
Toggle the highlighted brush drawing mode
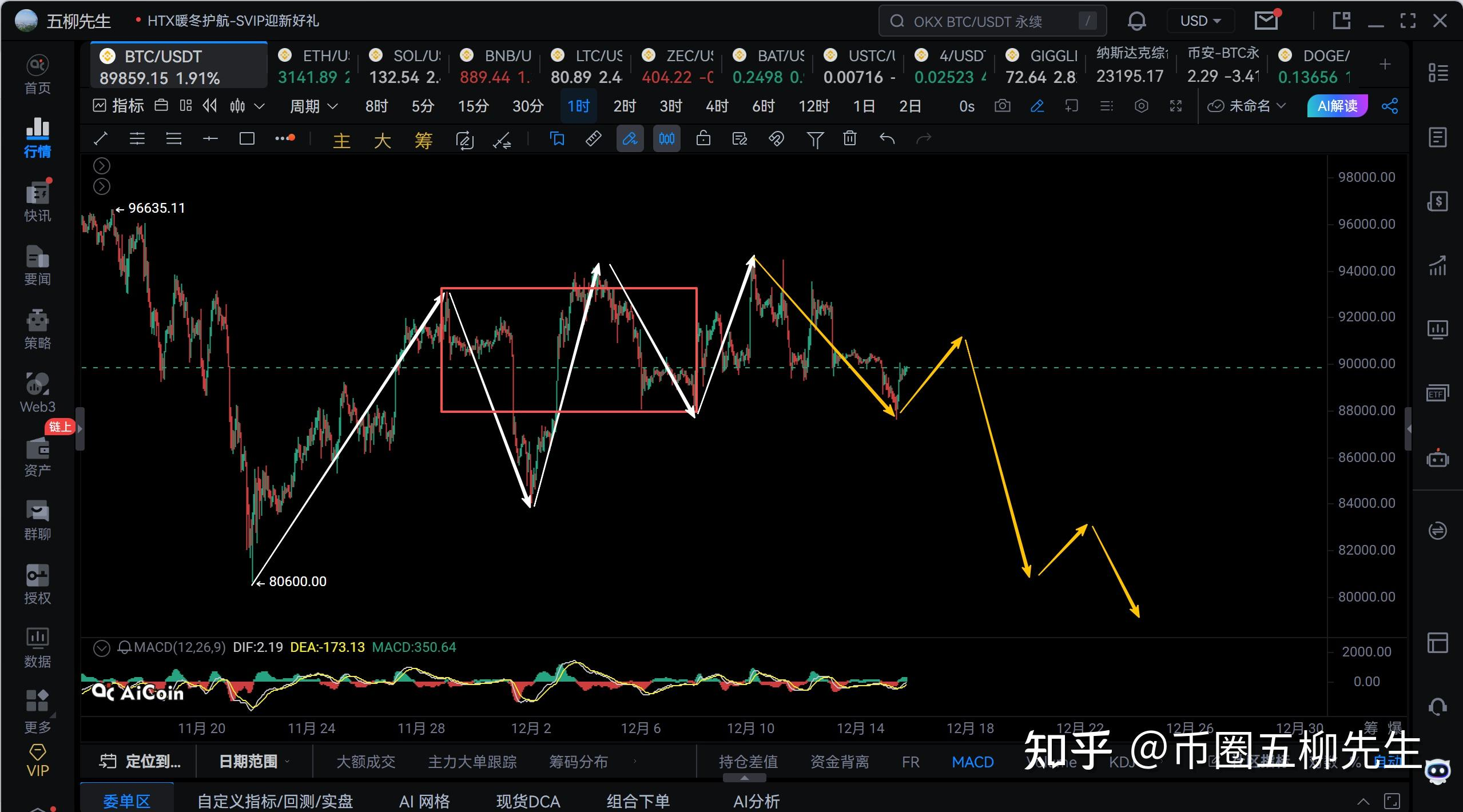pyautogui.click(x=630, y=139)
